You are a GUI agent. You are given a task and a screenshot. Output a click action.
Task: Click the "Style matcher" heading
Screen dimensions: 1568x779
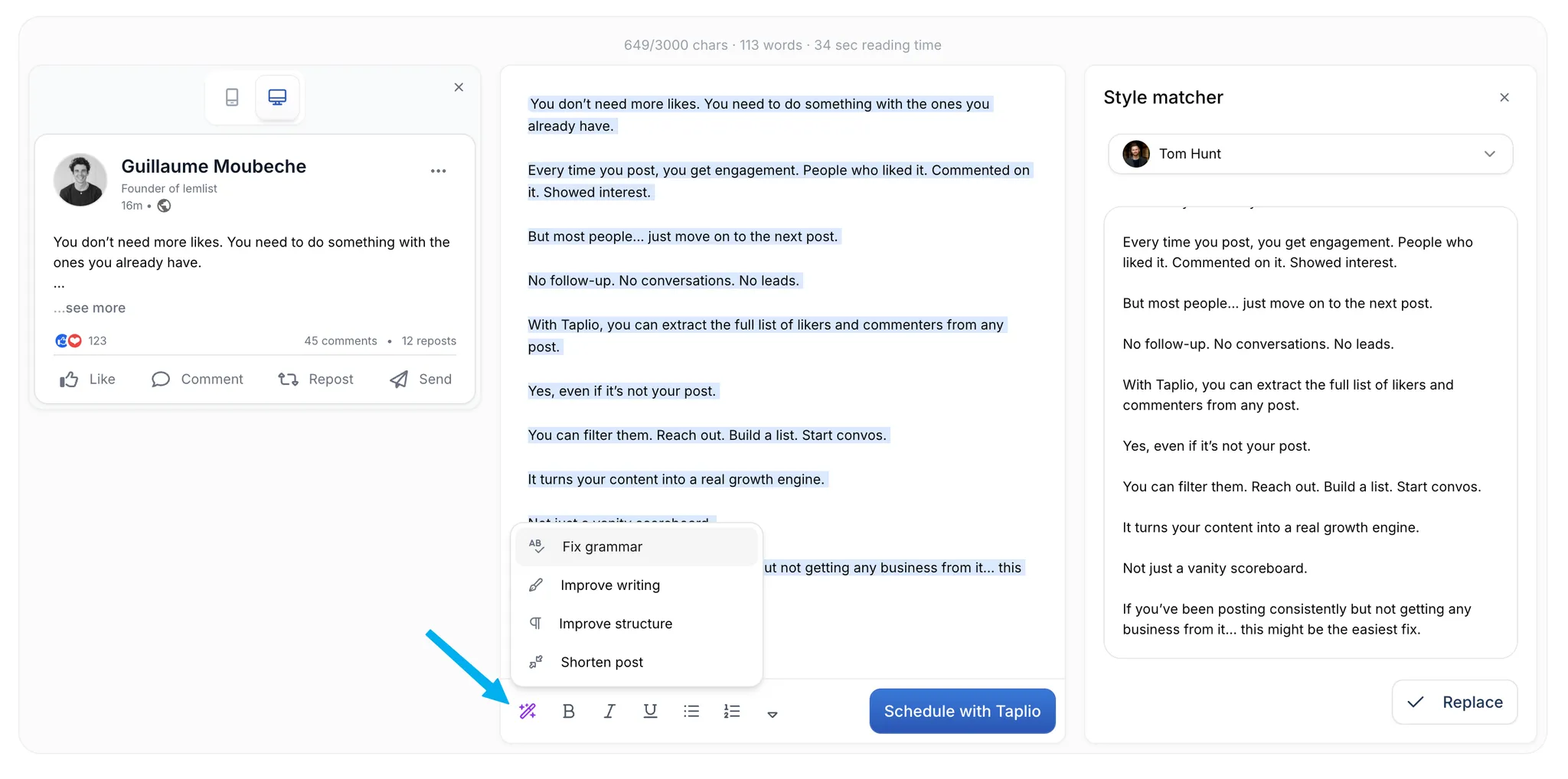[x=1163, y=97]
